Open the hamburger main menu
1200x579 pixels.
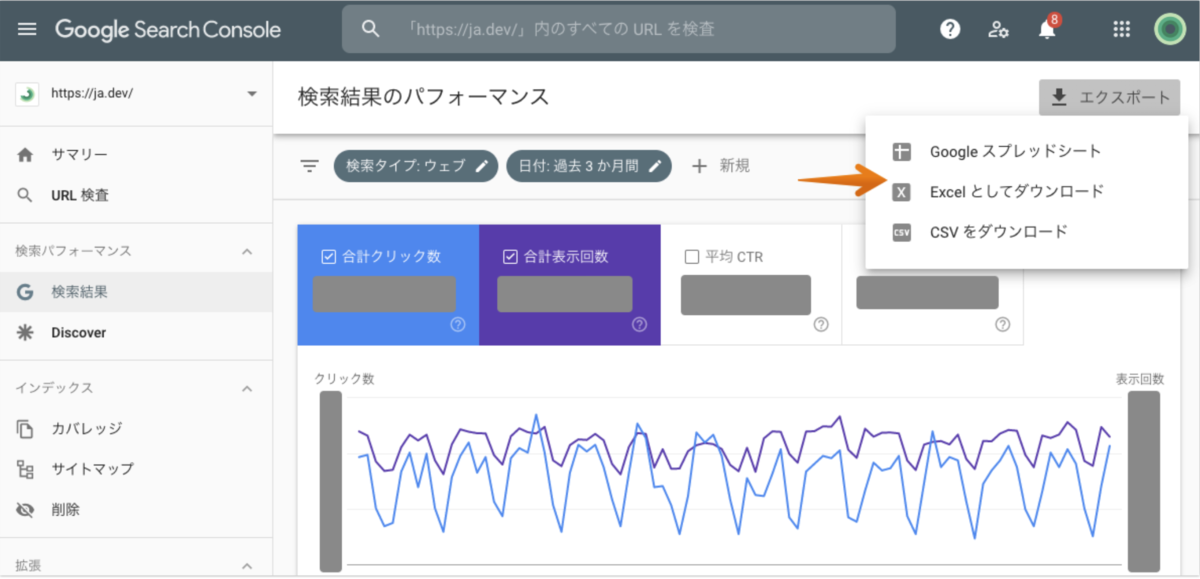[x=27, y=29]
